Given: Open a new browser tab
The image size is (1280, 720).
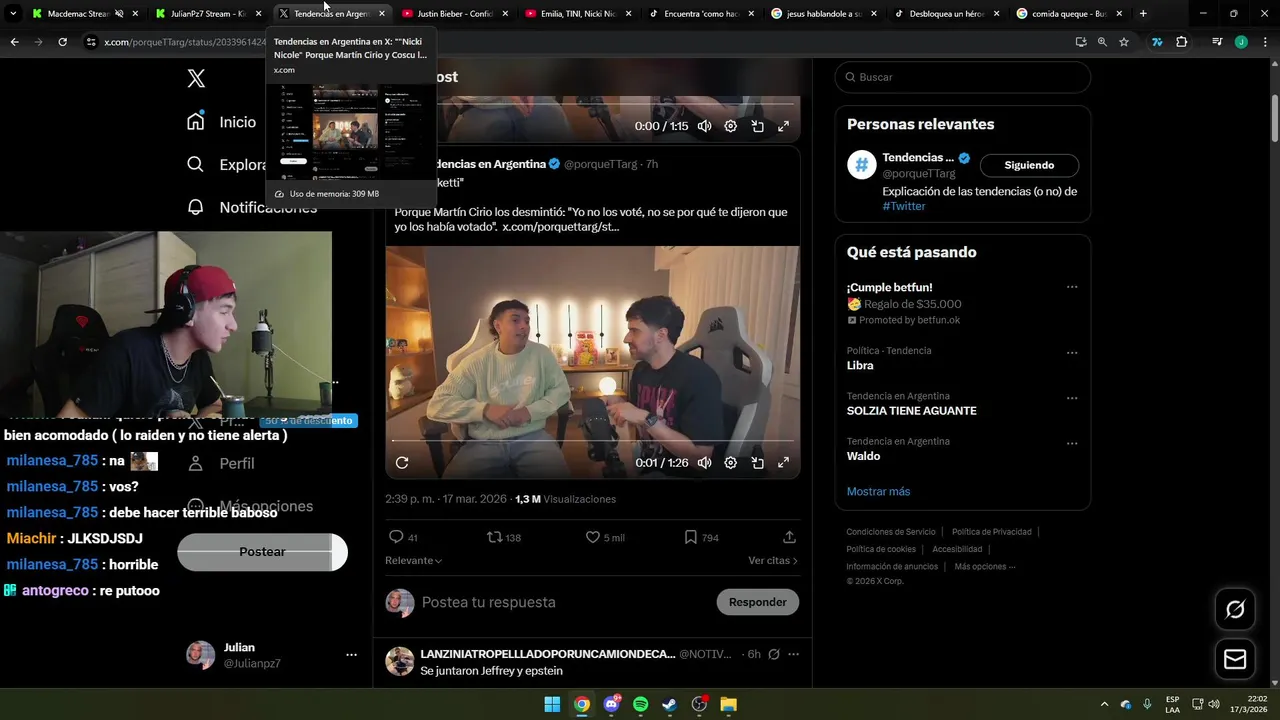Looking at the screenshot, I should [x=1143, y=14].
